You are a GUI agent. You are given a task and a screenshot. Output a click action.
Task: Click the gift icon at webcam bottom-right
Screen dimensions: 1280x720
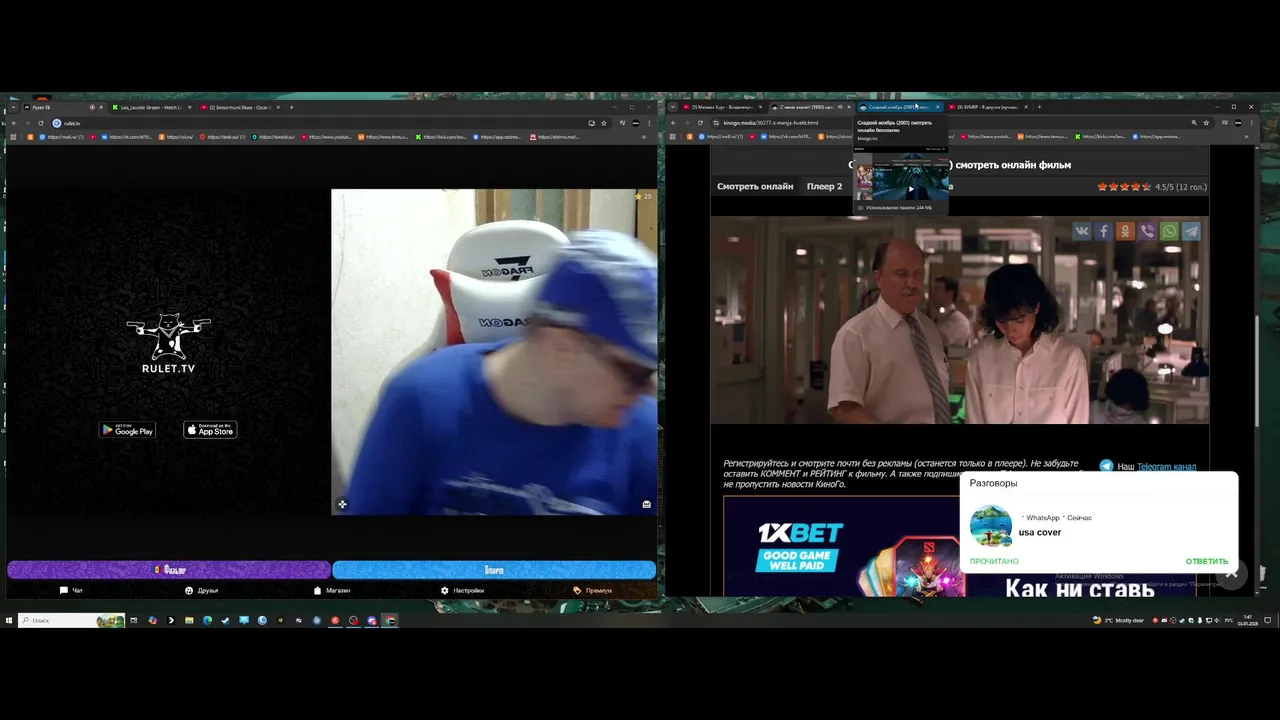pos(646,504)
